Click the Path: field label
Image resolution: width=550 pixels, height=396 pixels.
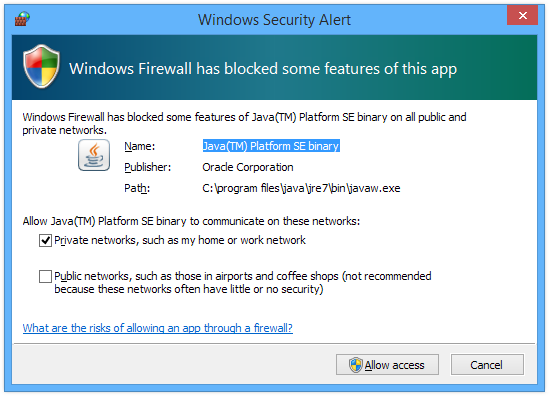[x=137, y=188]
